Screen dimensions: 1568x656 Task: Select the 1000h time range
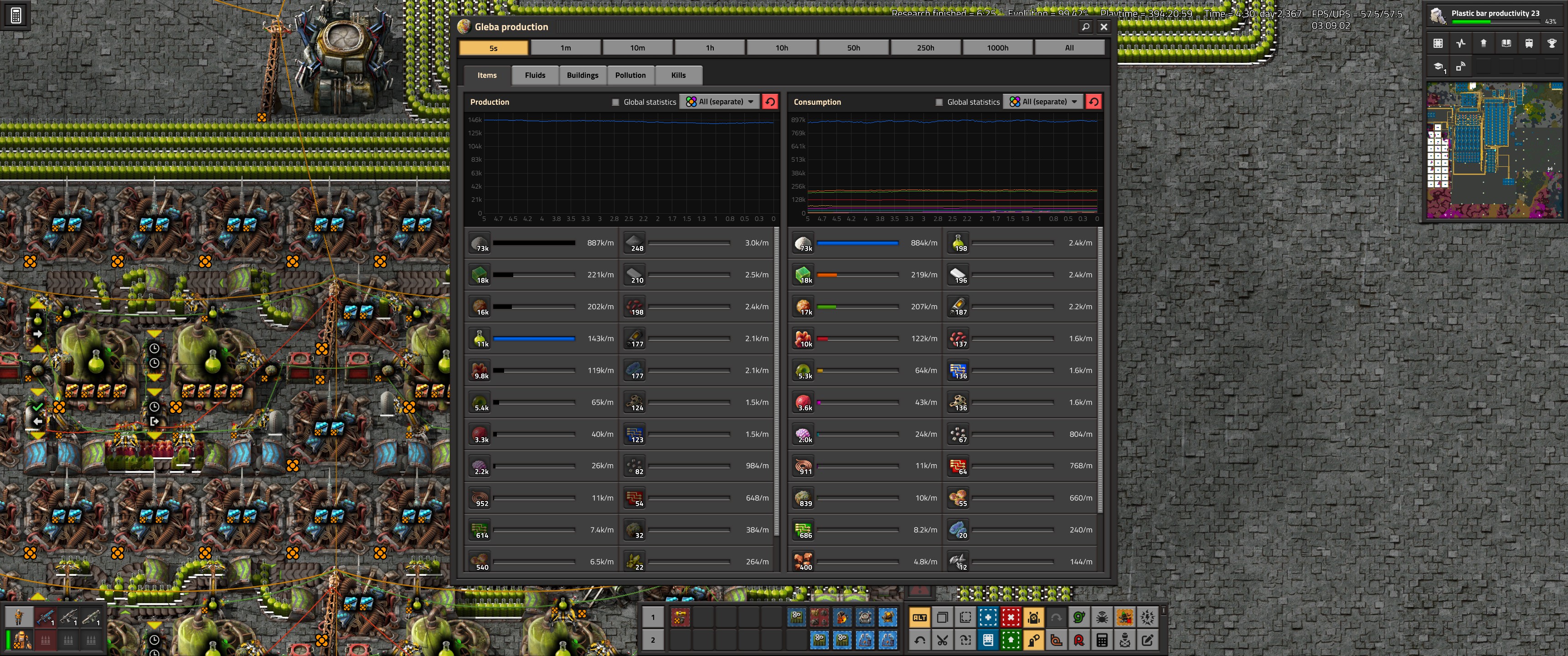point(997,47)
